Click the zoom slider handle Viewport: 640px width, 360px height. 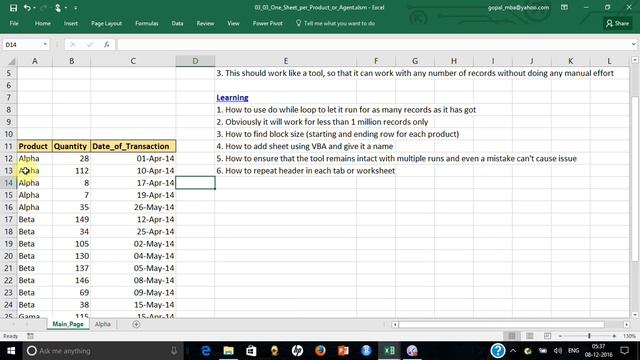tap(589, 336)
